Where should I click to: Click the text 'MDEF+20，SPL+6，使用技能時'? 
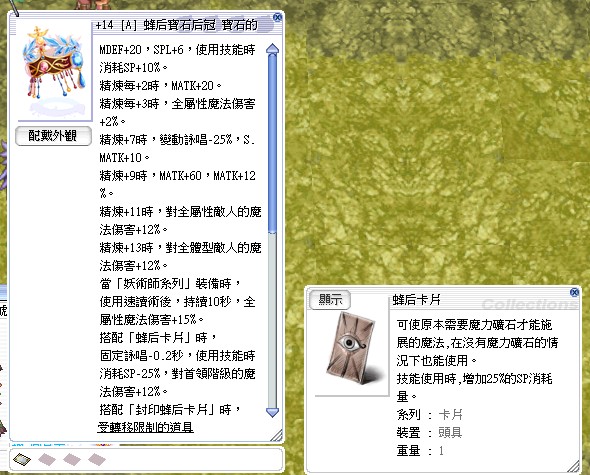(x=177, y=50)
